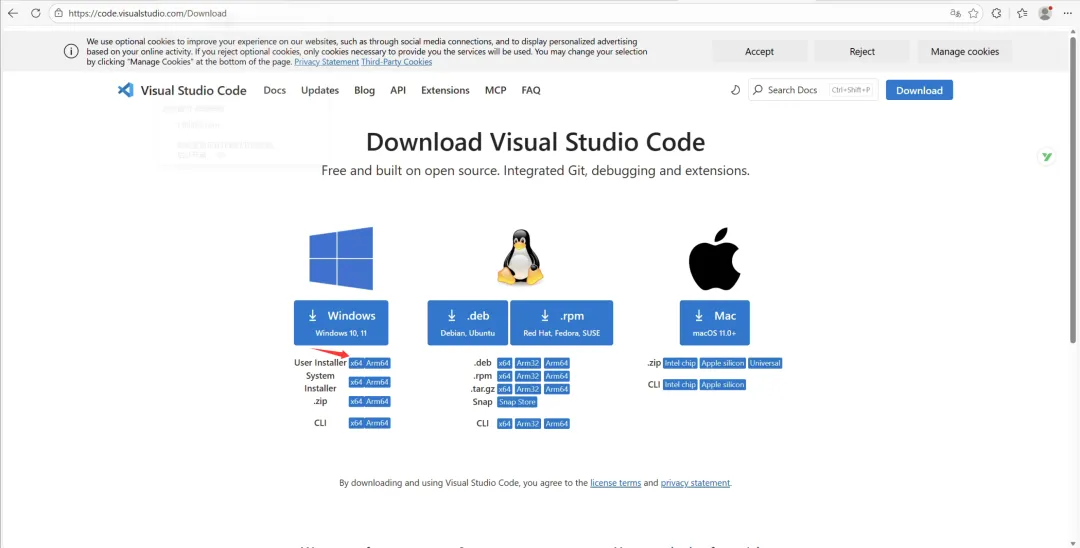This screenshot has width=1080, height=548.
Task: Open the license terms link
Action: pyautogui.click(x=616, y=483)
